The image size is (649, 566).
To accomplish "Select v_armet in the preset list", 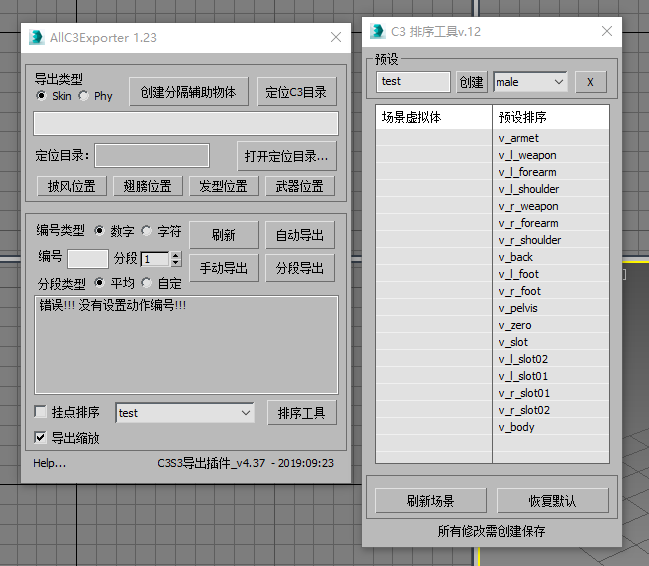I will (550, 138).
